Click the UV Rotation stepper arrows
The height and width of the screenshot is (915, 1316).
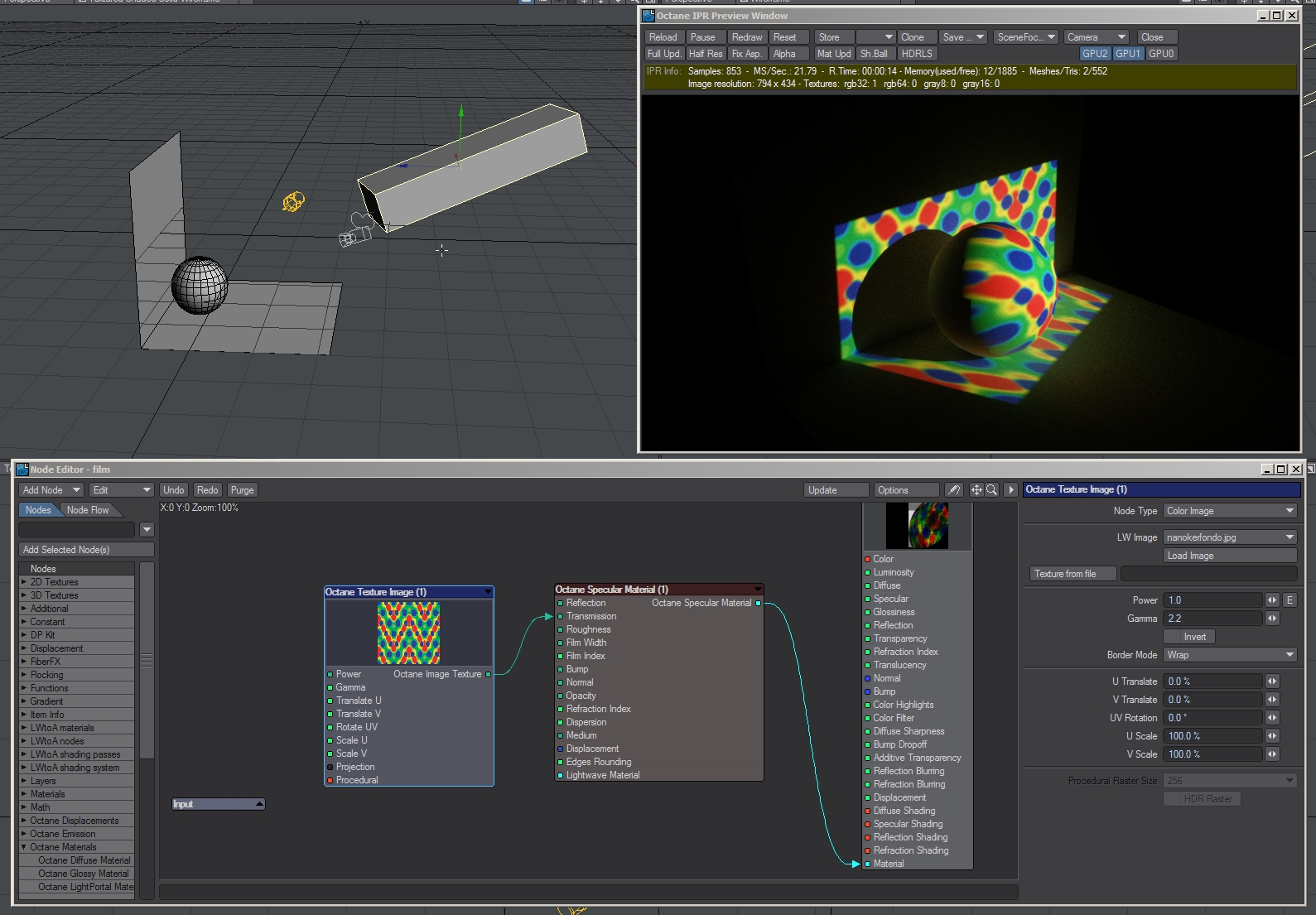click(1272, 718)
